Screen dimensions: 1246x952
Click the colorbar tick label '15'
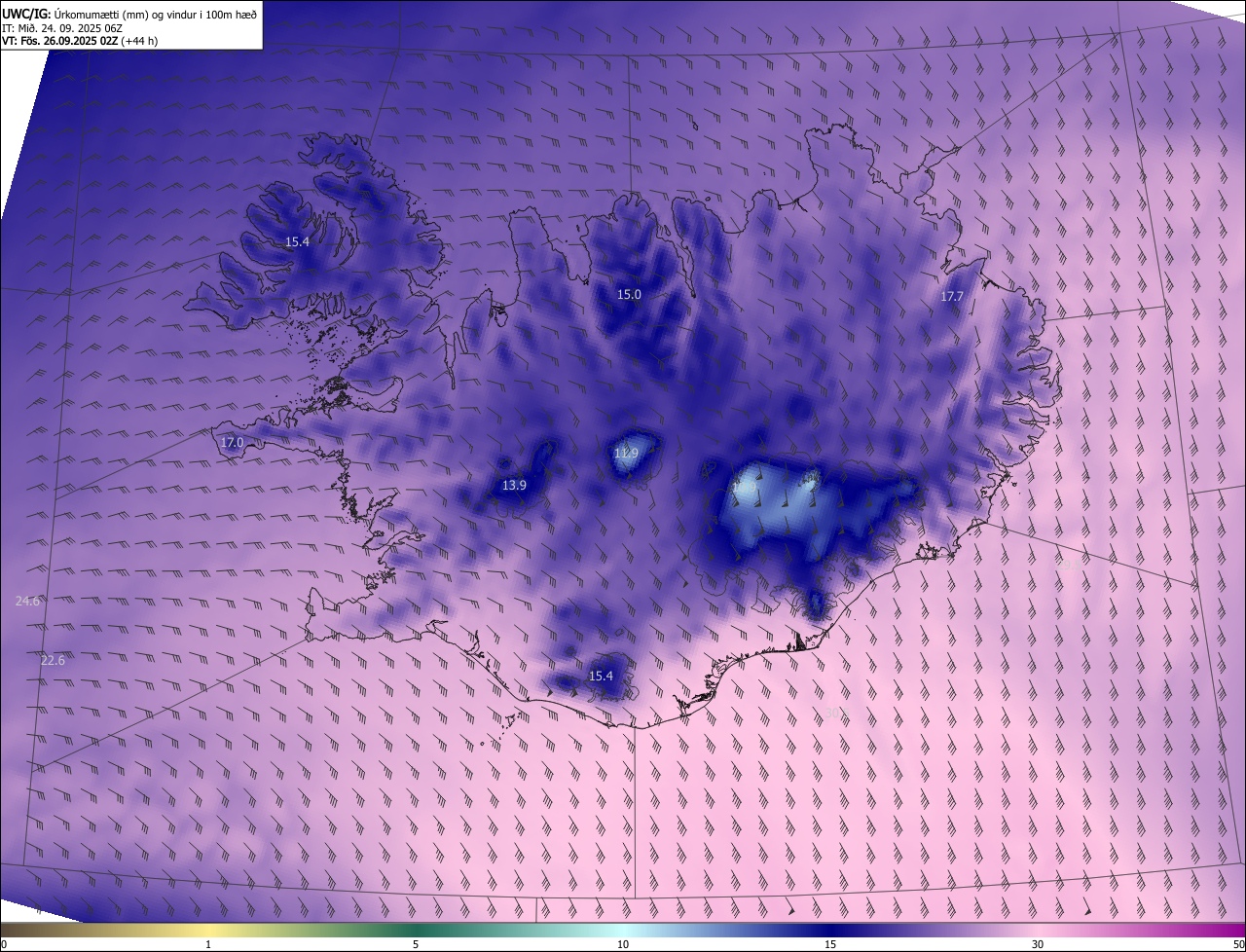(x=830, y=945)
